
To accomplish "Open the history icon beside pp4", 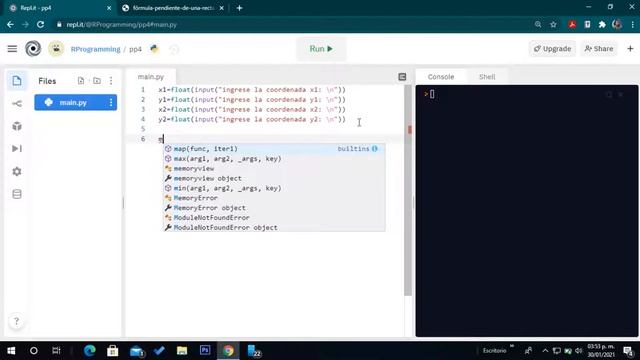I will tap(174, 49).
